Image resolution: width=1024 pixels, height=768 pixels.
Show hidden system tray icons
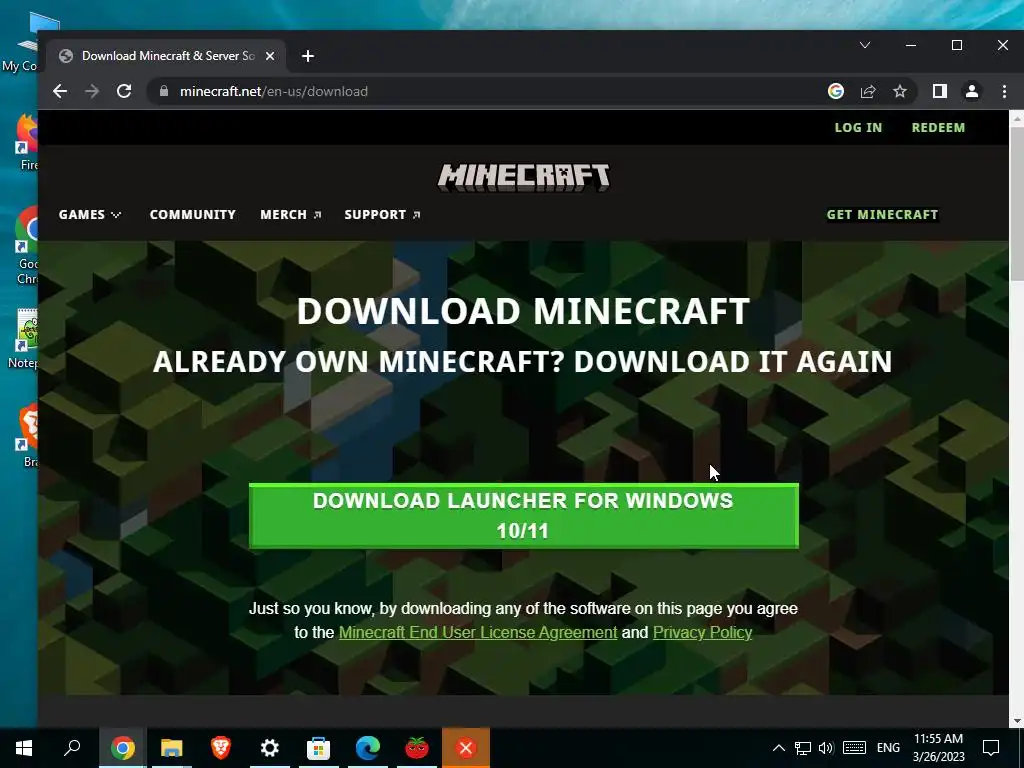[x=778, y=748]
